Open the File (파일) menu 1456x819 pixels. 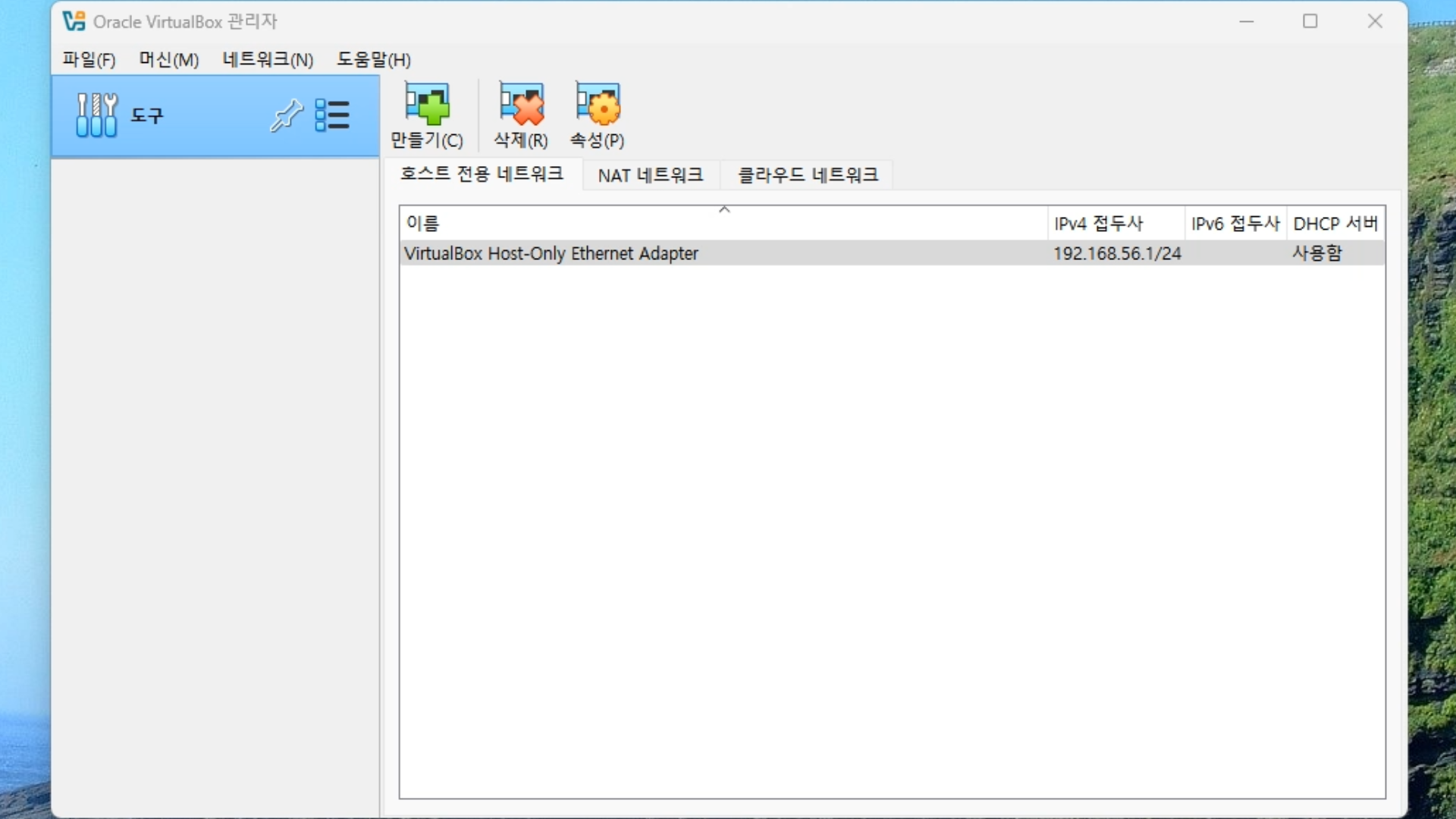pyautogui.click(x=89, y=60)
